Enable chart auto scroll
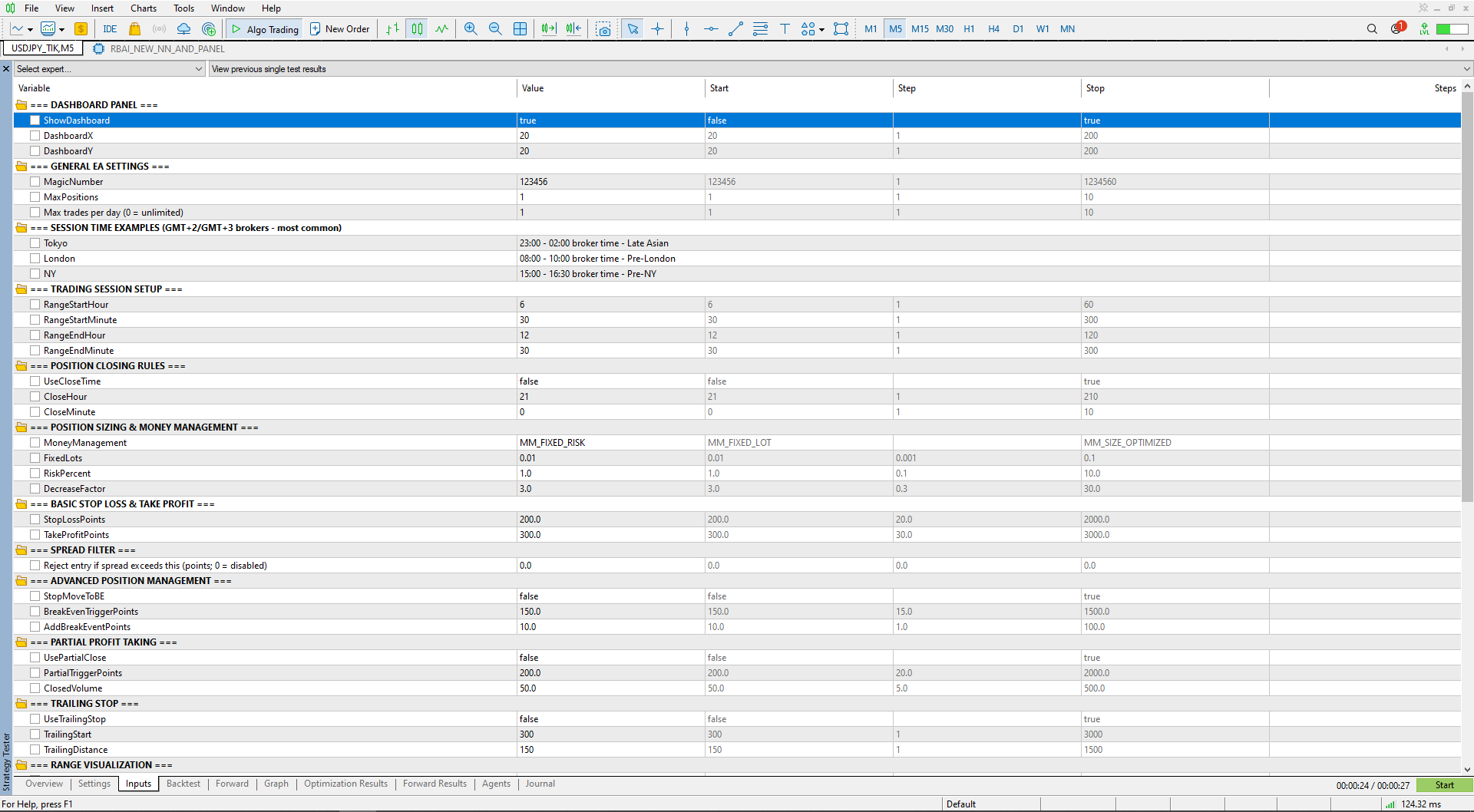This screenshot has width=1474, height=812. [549, 29]
